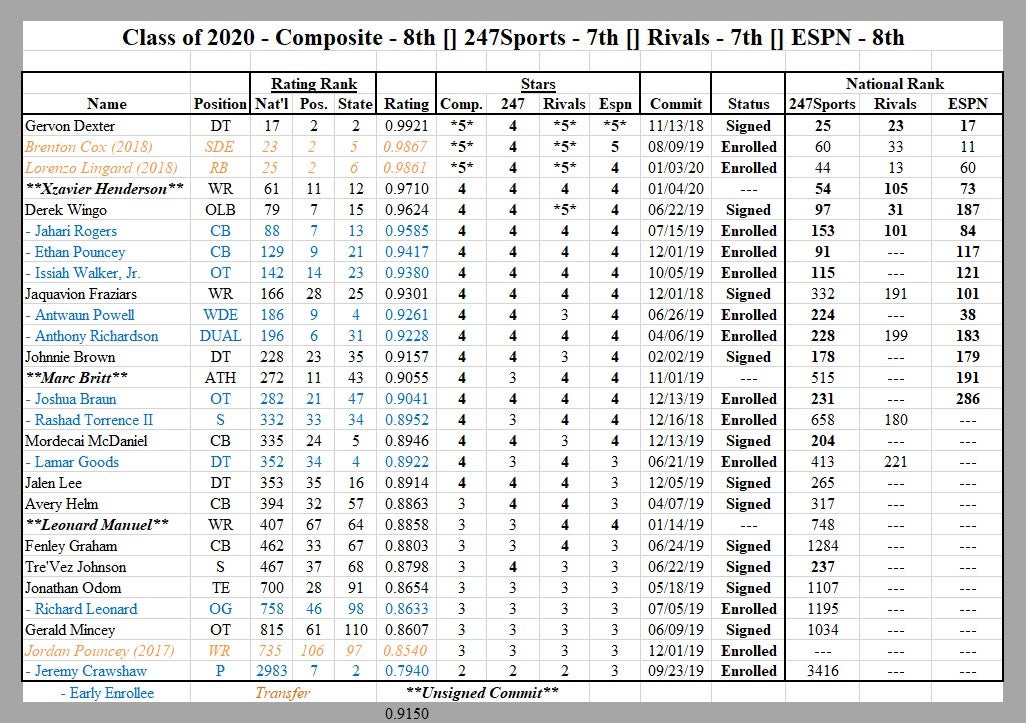Select the Class of 2020 title row
The image size is (1026, 723).
(513, 38)
